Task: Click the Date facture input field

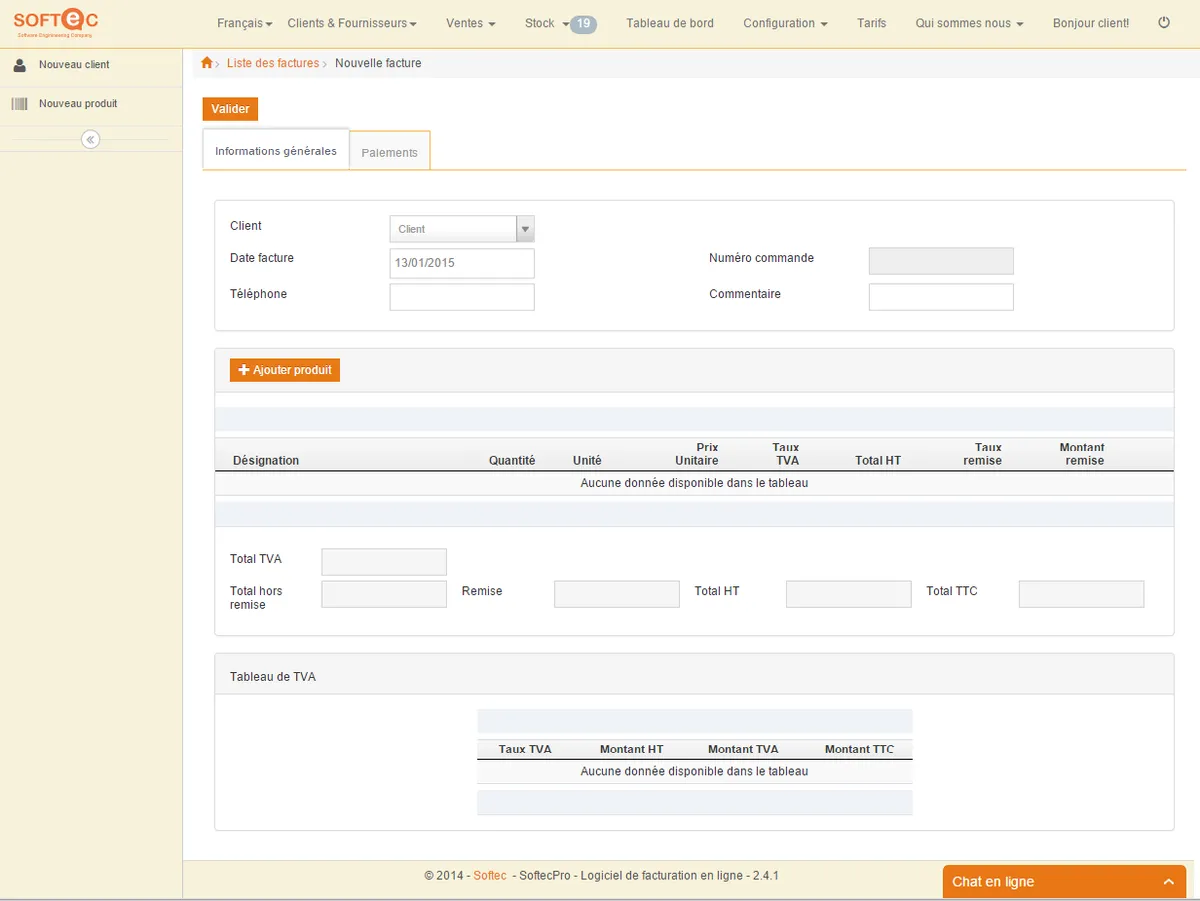Action: (x=462, y=263)
